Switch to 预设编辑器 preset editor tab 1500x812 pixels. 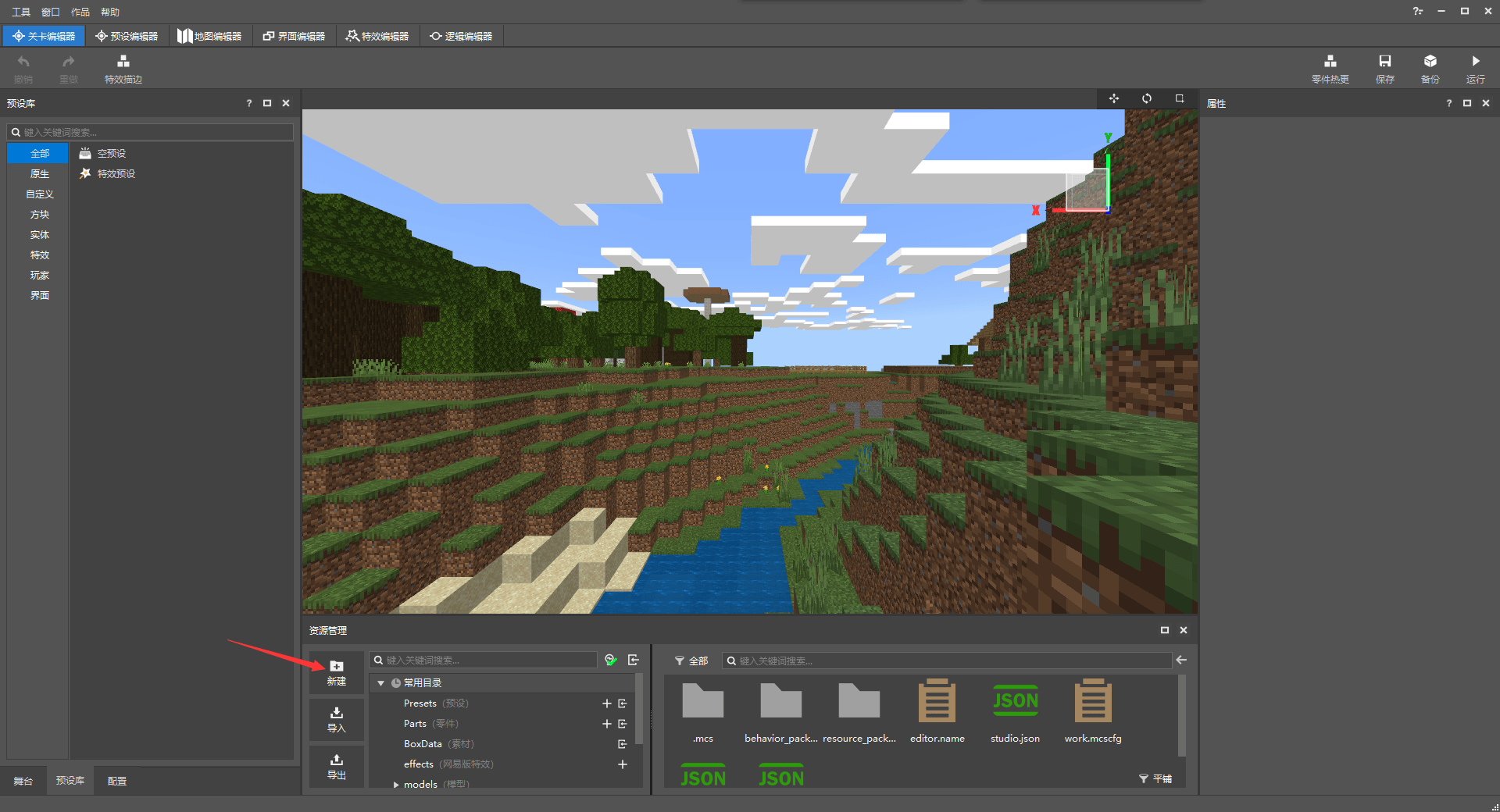[127, 36]
